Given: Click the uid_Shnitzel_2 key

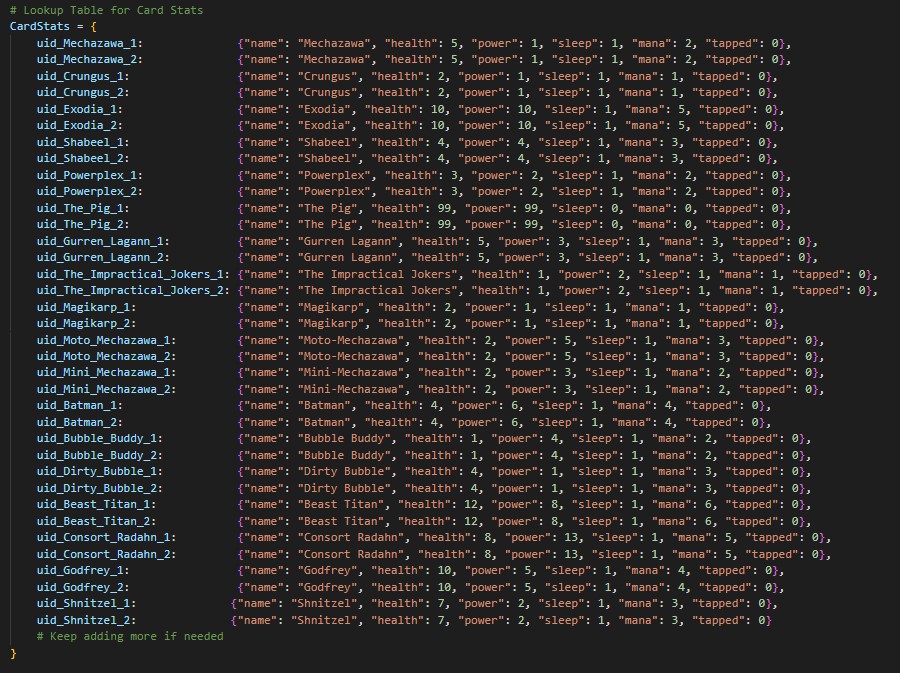Looking at the screenshot, I should (86, 620).
